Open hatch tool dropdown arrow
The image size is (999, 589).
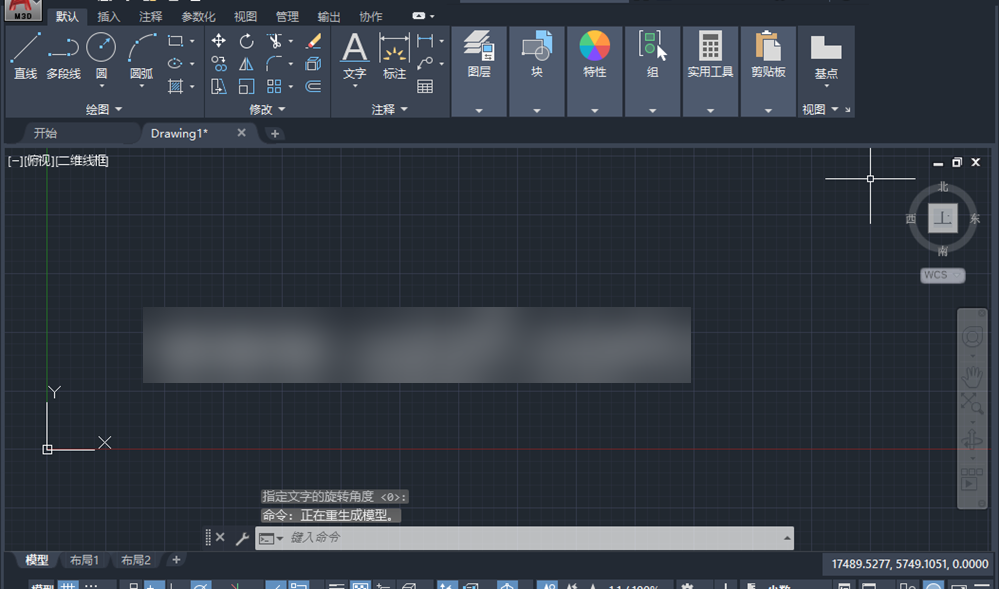[x=192, y=86]
